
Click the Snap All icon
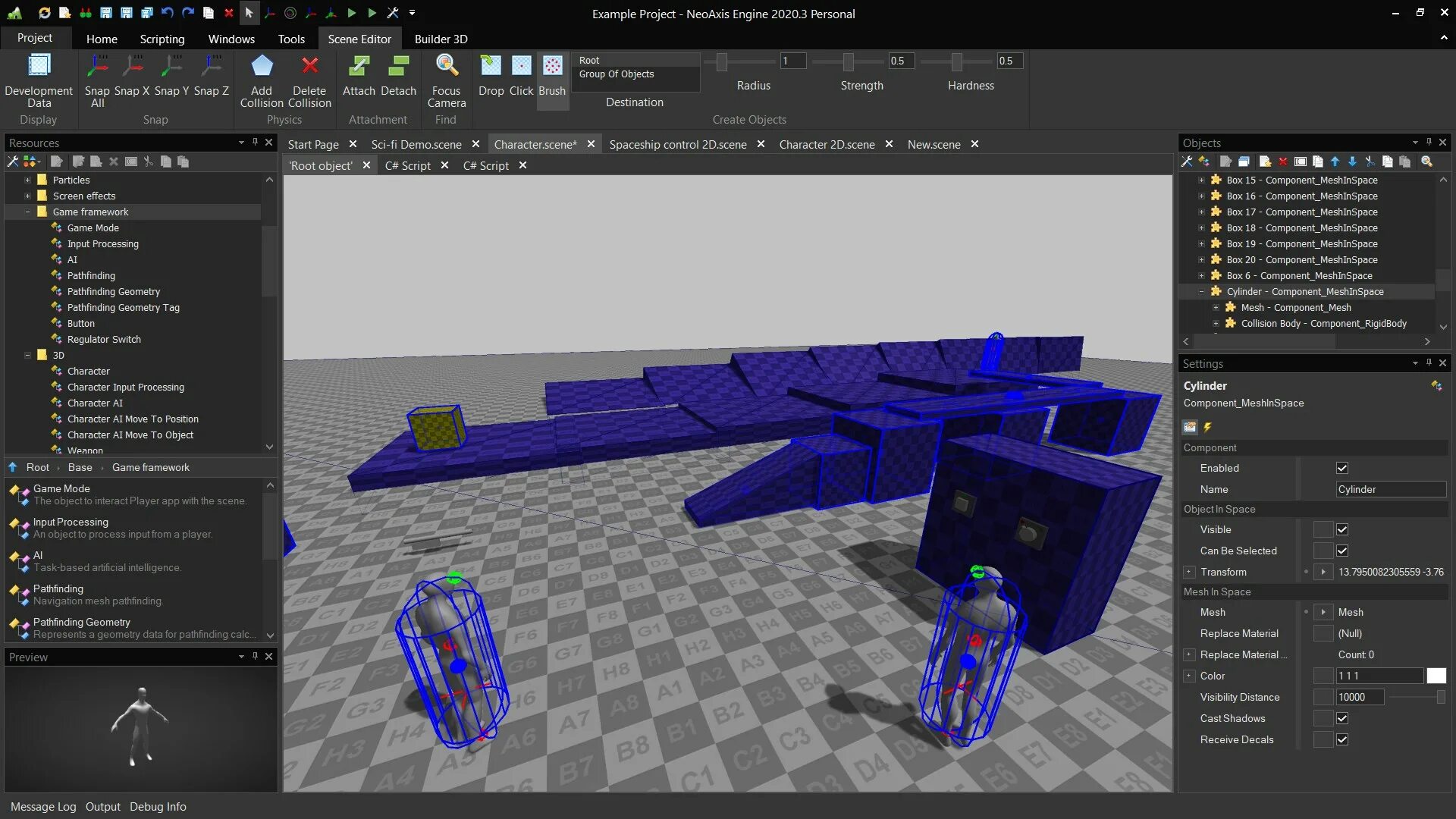tap(97, 67)
